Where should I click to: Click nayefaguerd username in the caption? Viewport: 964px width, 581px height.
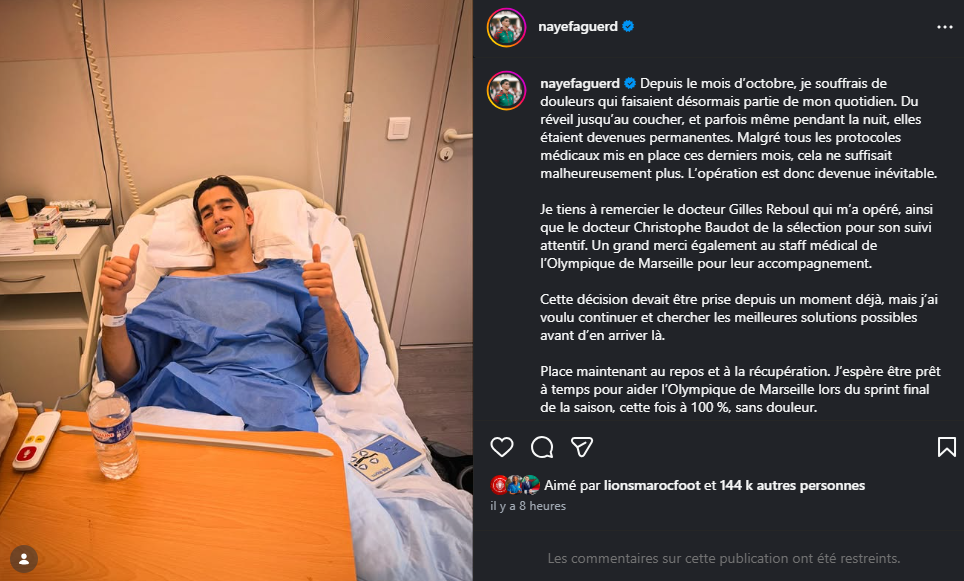[x=580, y=83]
